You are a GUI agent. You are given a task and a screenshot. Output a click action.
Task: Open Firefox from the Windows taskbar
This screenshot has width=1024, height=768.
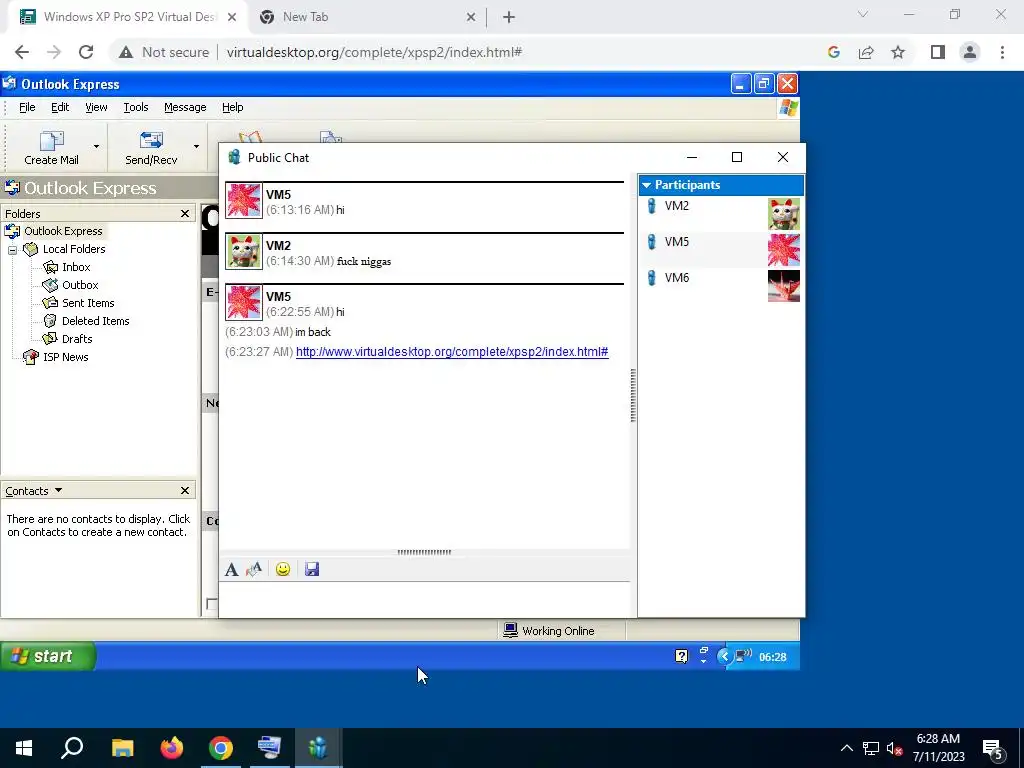point(172,748)
